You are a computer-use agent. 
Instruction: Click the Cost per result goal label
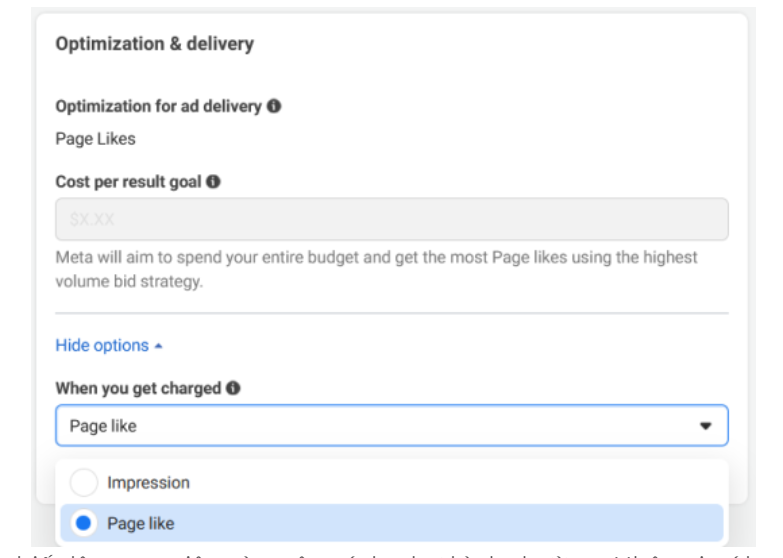(128, 182)
